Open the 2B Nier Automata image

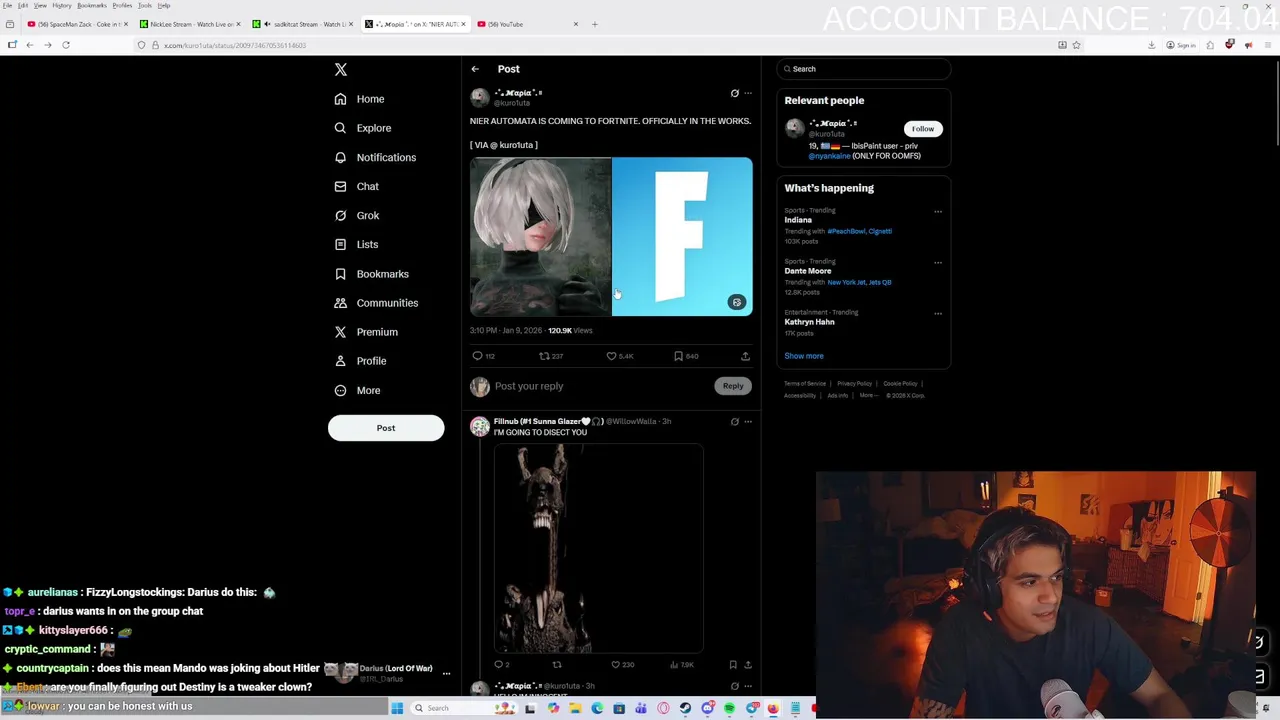[540, 237]
